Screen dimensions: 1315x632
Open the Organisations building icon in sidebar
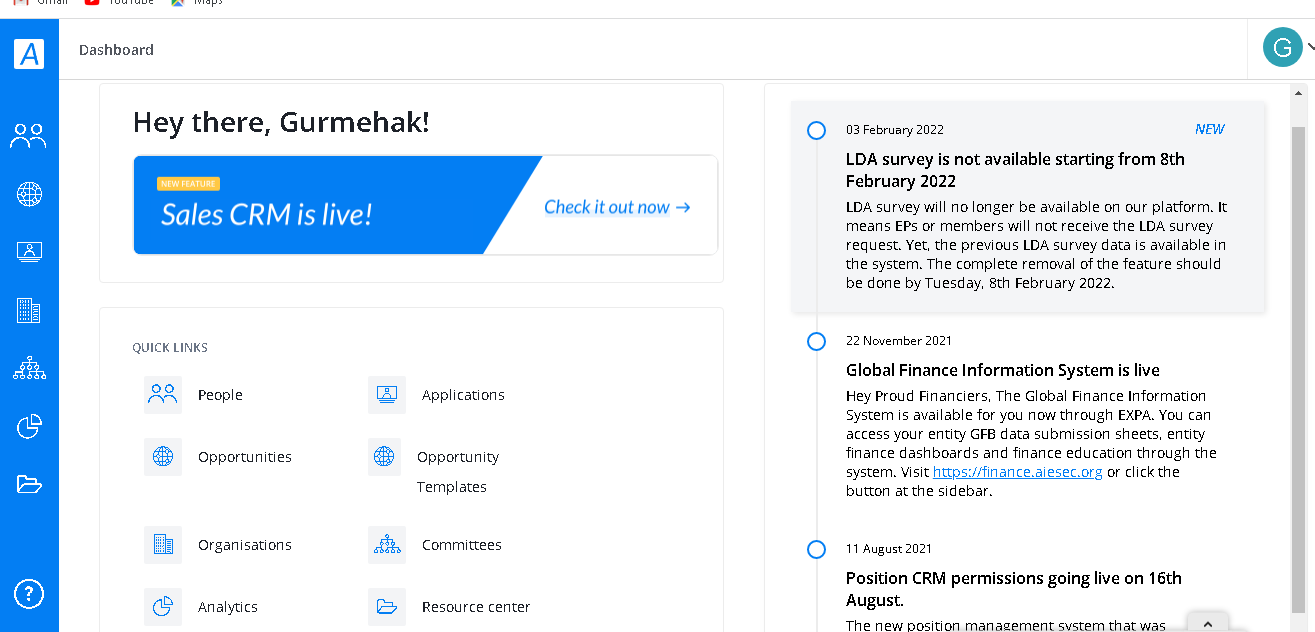pos(29,311)
